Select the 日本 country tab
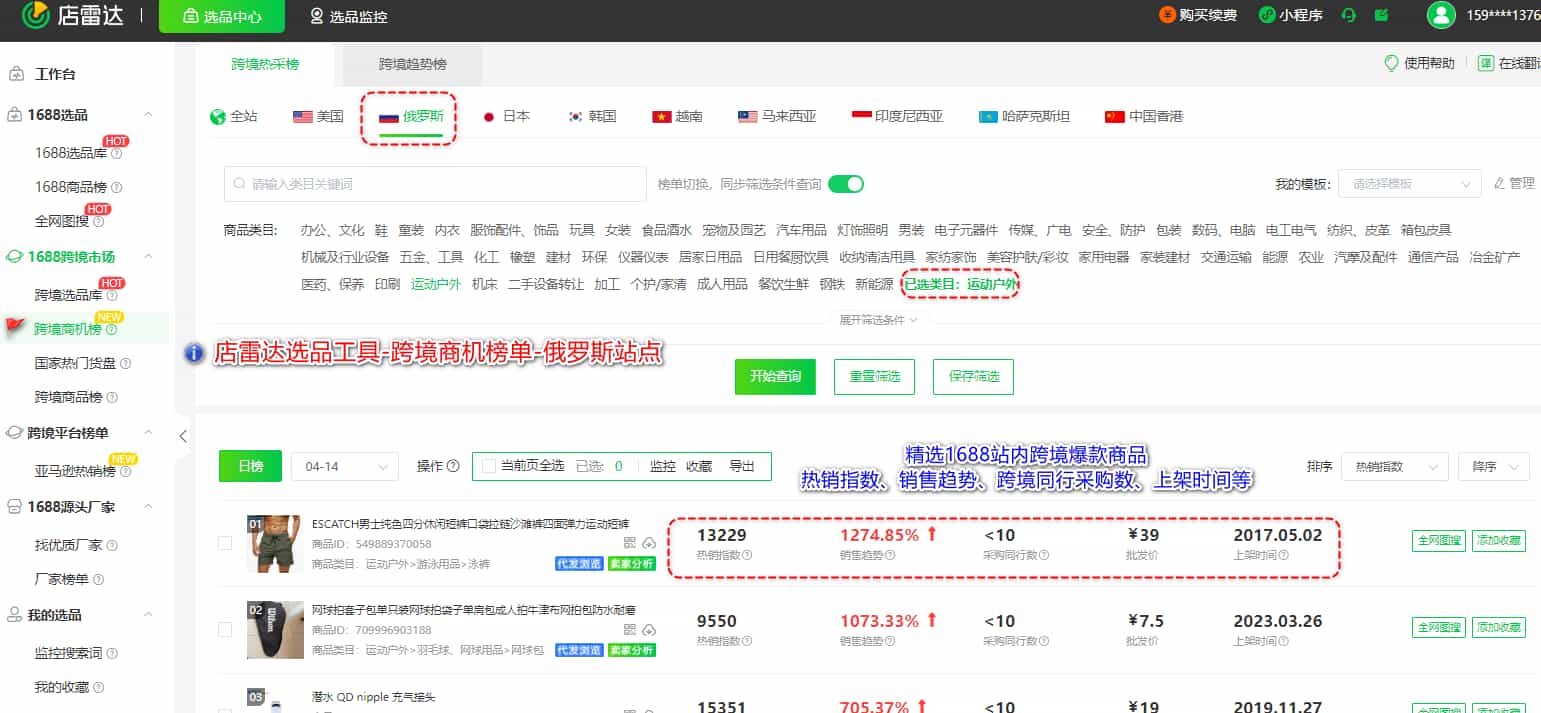This screenshot has height=713, width=1541. [x=506, y=115]
